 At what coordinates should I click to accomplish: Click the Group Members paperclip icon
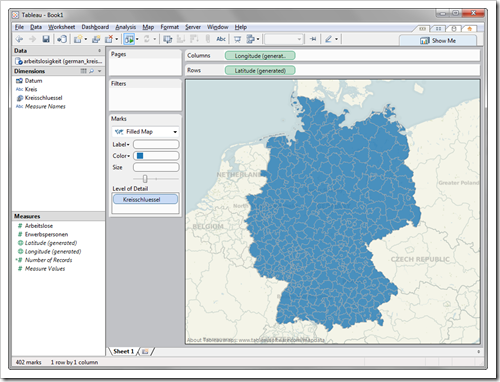pos(208,39)
